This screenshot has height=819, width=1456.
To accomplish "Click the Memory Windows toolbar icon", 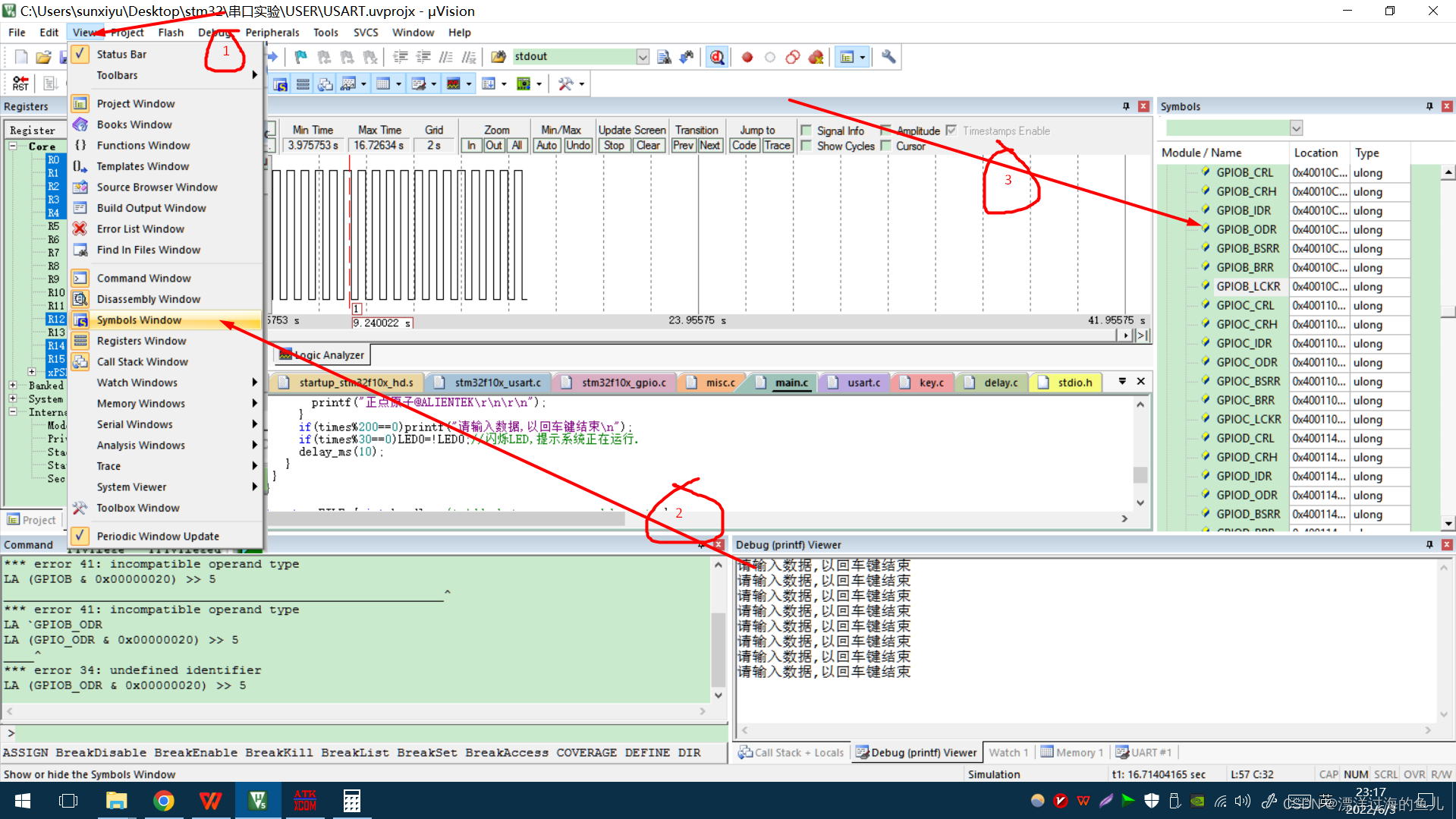I will point(383,83).
